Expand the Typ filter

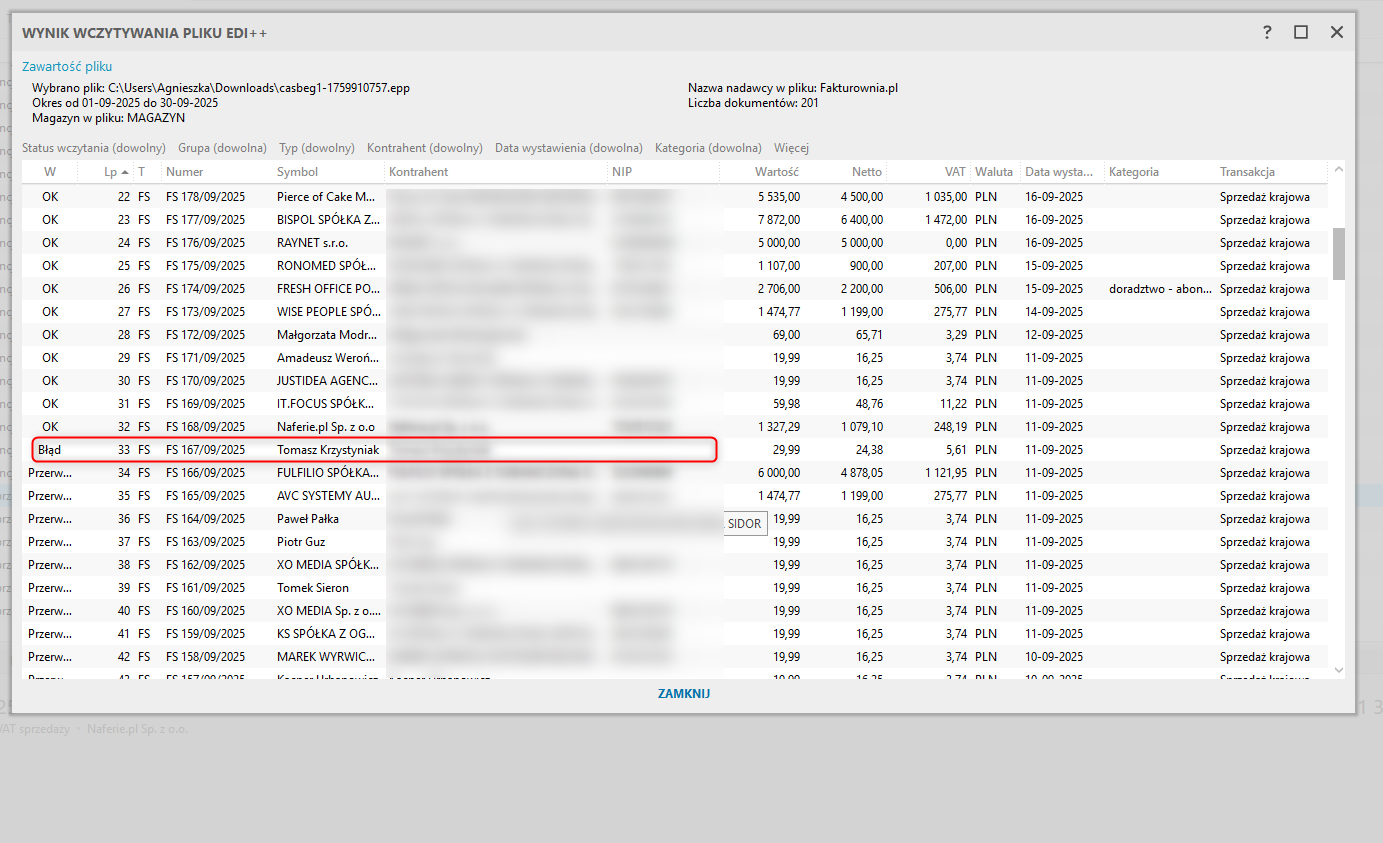(x=316, y=148)
